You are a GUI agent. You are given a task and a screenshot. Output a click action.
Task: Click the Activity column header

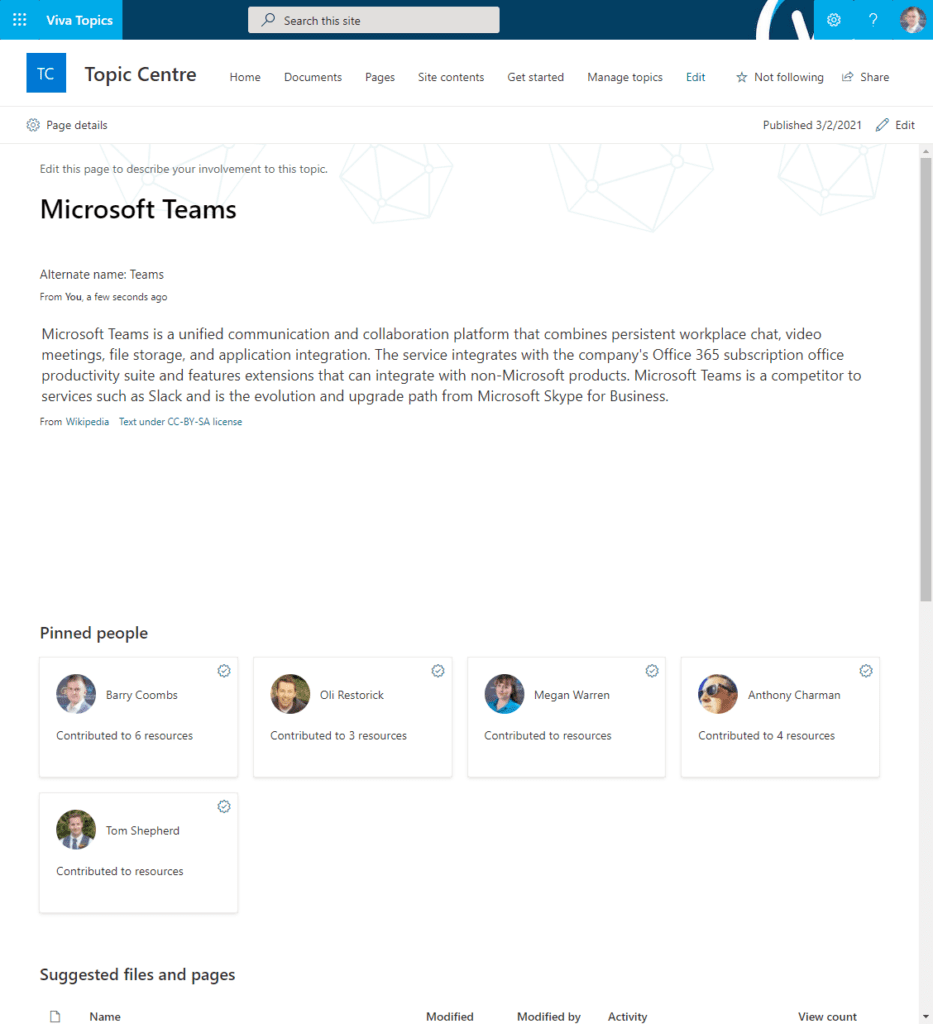click(x=627, y=1017)
